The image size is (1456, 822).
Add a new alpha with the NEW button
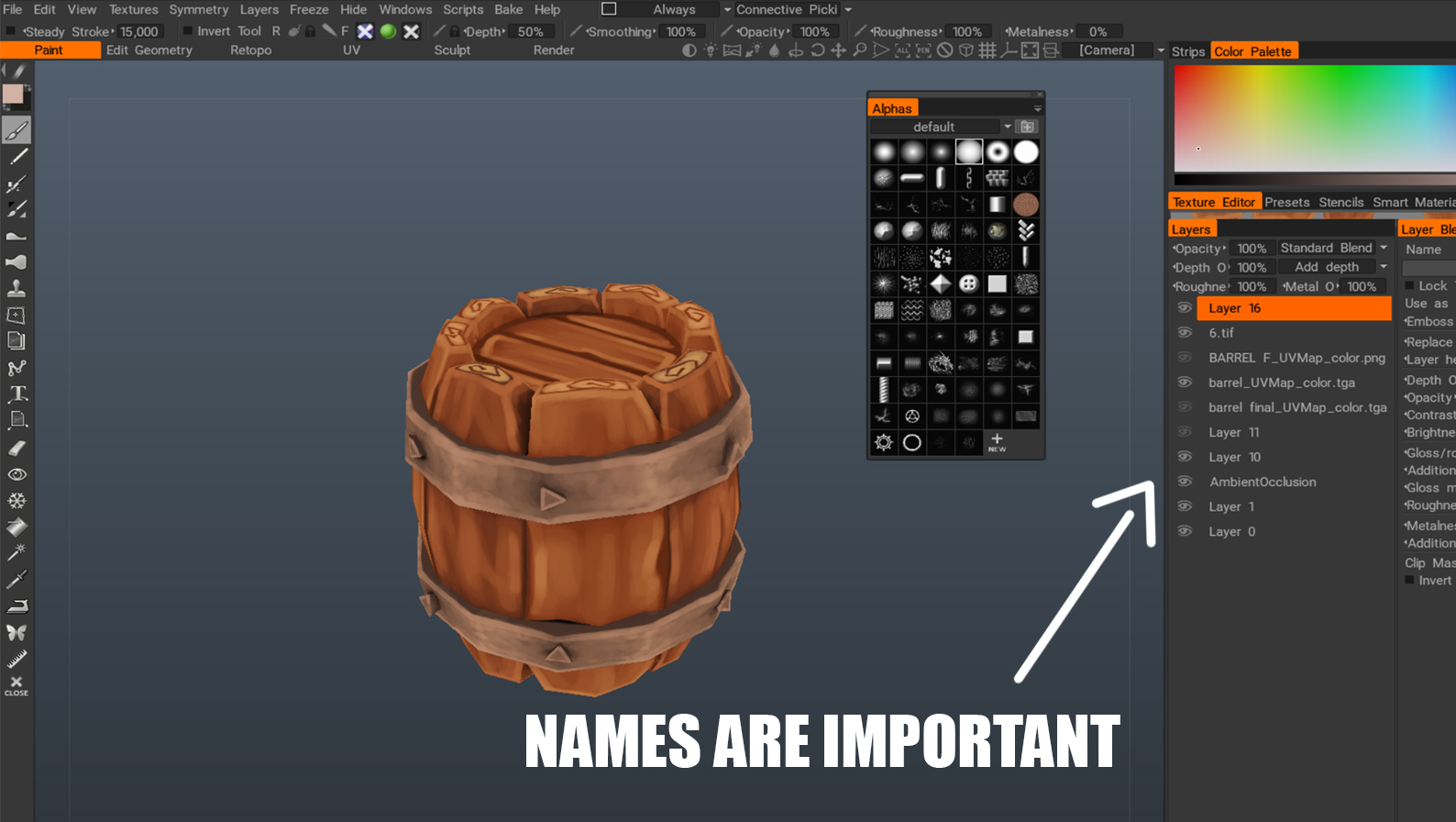[997, 442]
